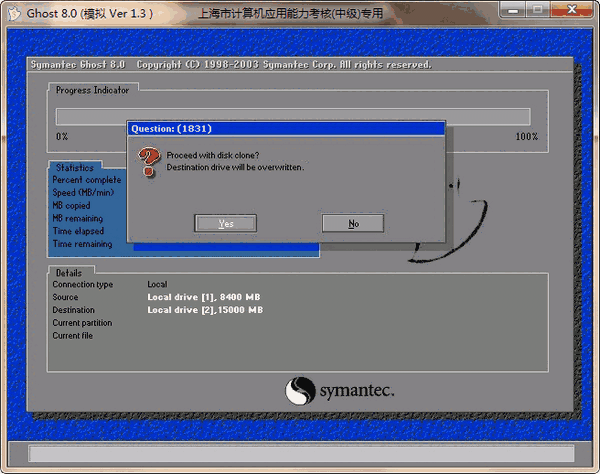Click the Statistics panel heading
600x474 pixels.
pos(75,168)
